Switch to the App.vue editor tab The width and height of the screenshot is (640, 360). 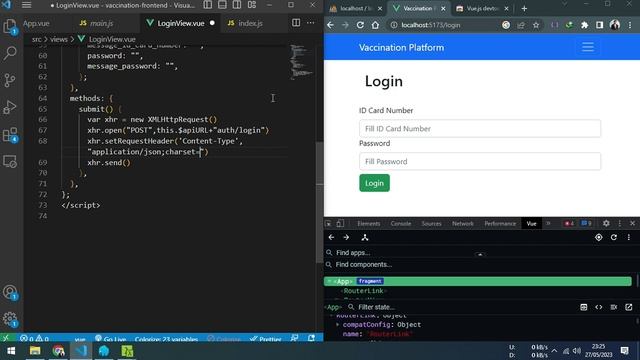coord(36,23)
